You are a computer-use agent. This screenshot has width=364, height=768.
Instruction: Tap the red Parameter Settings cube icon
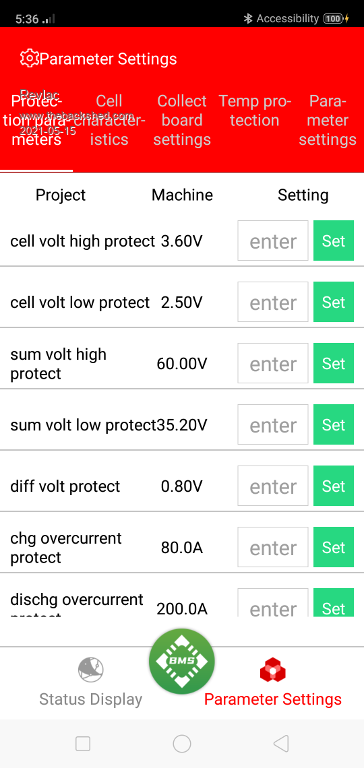(x=273, y=670)
